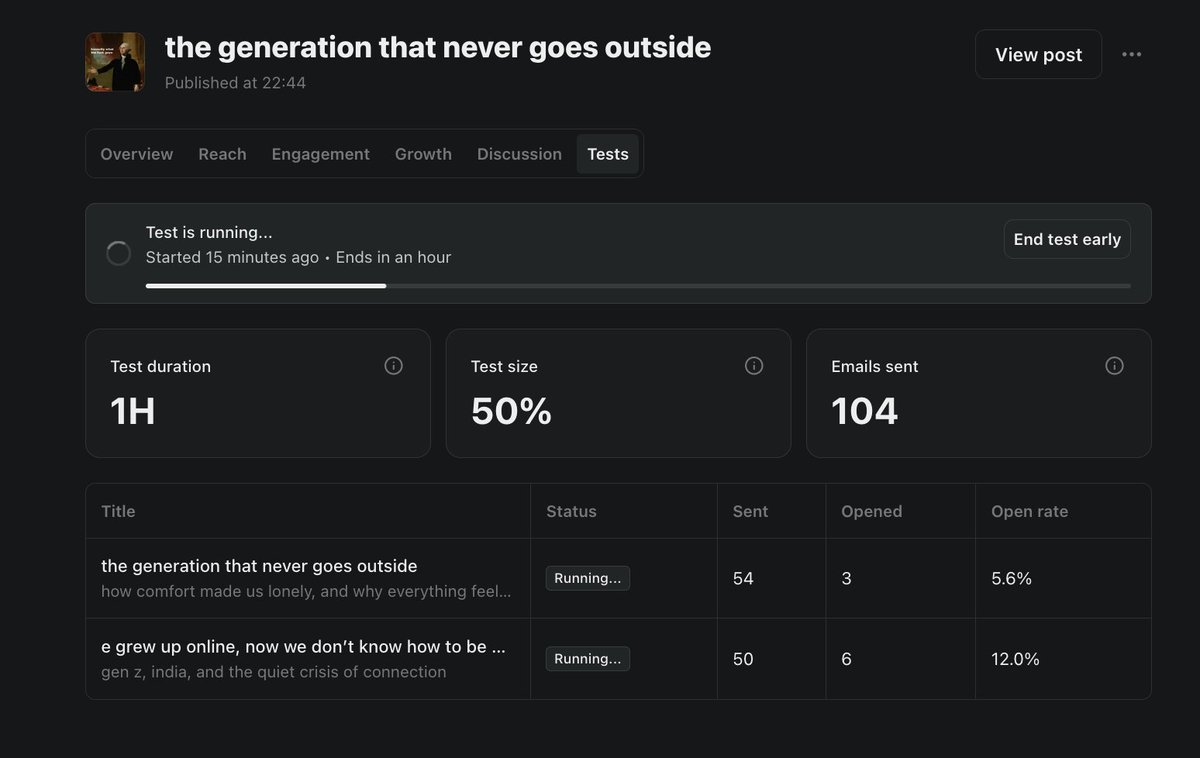This screenshot has height=758, width=1200.
Task: Click the 12.0% open rate cell
Action: tap(1015, 659)
